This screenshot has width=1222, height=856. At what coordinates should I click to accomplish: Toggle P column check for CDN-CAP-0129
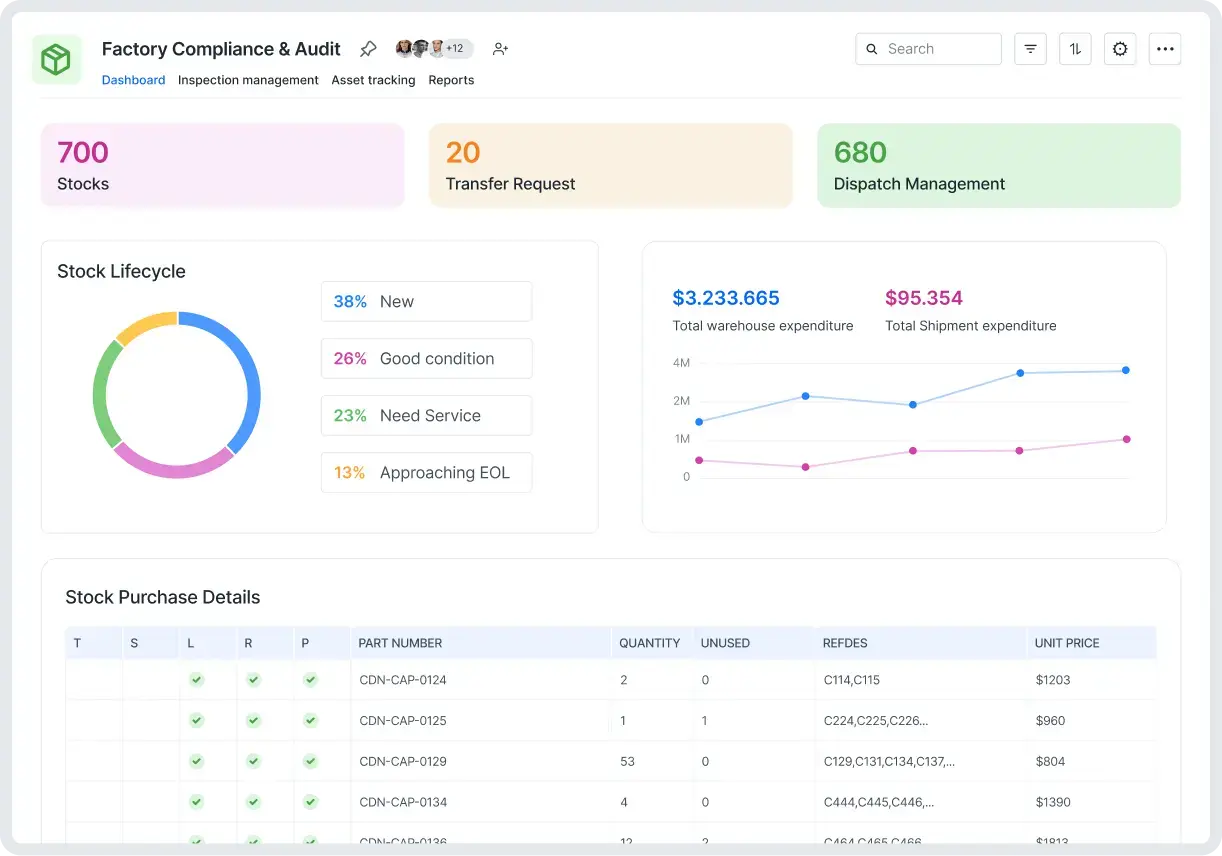pos(311,761)
